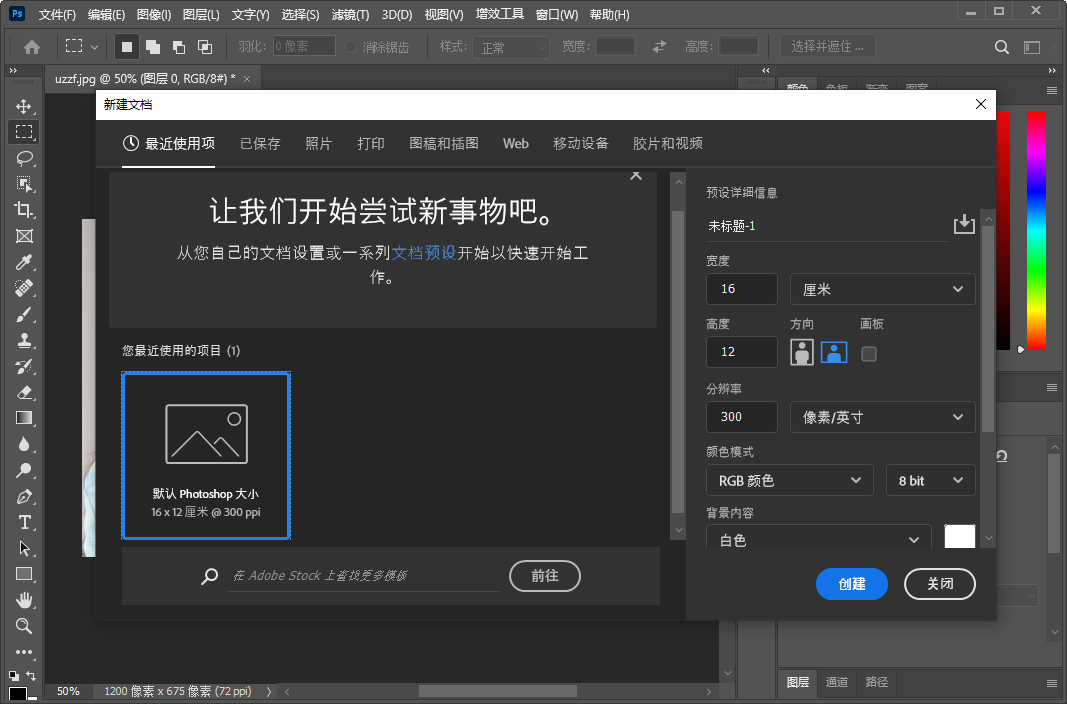Select the Object Selection tool

pyautogui.click(x=24, y=184)
